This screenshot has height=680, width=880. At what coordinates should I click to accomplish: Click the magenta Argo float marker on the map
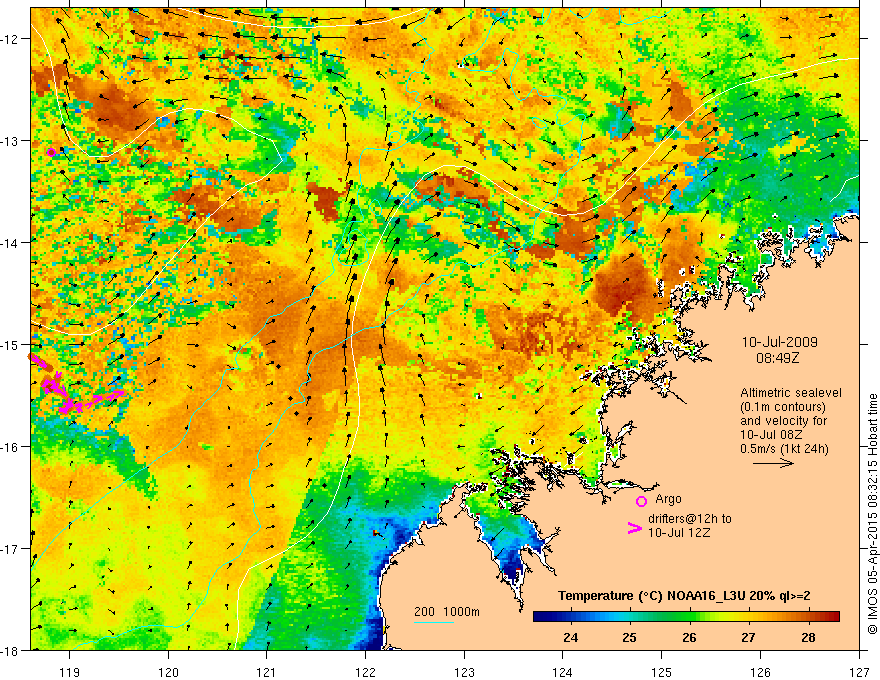[x=52, y=152]
